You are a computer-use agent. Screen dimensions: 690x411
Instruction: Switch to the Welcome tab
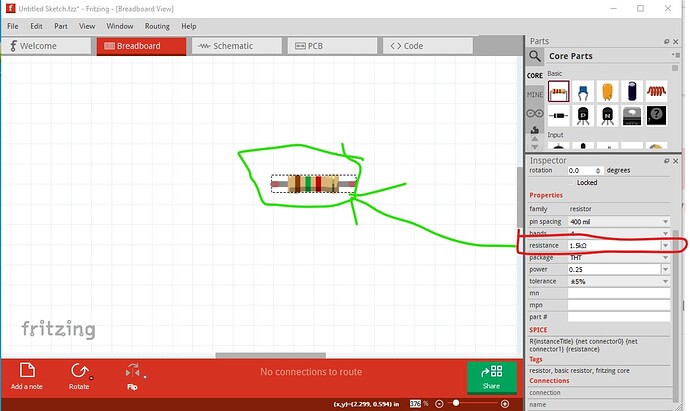tap(46, 46)
